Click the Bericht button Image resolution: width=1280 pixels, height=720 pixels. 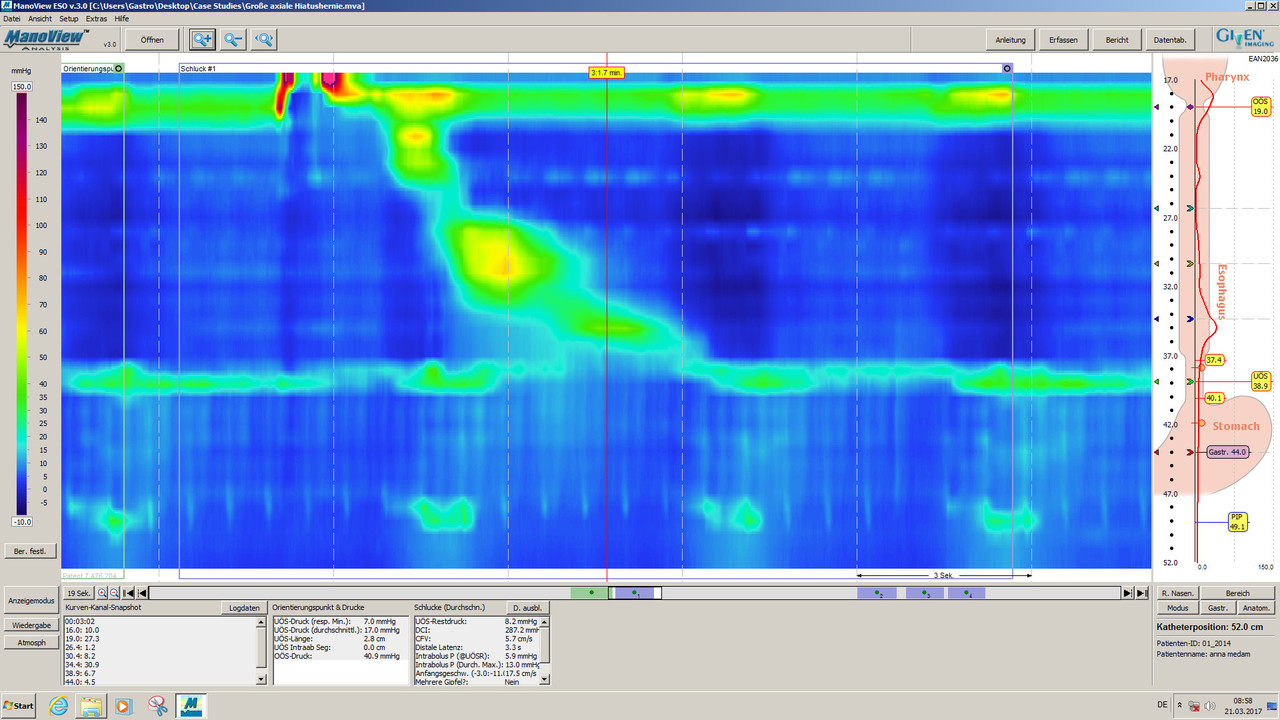(x=1116, y=39)
